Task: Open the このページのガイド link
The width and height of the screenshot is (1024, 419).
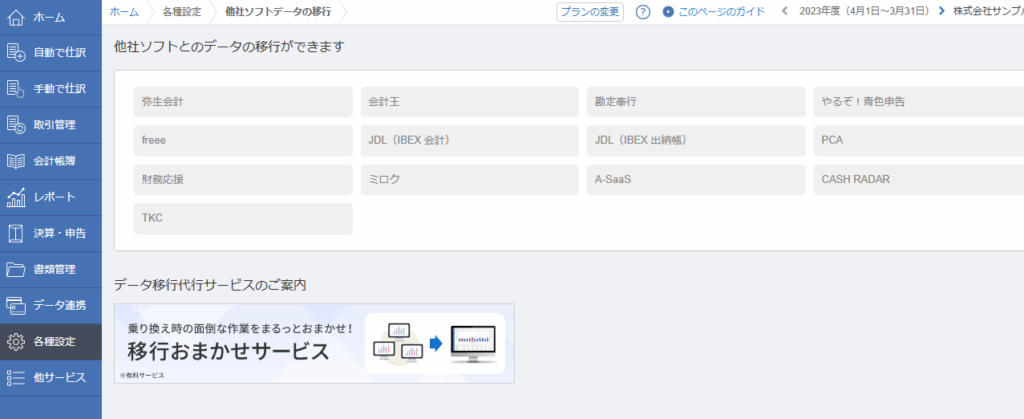Action: (714, 12)
